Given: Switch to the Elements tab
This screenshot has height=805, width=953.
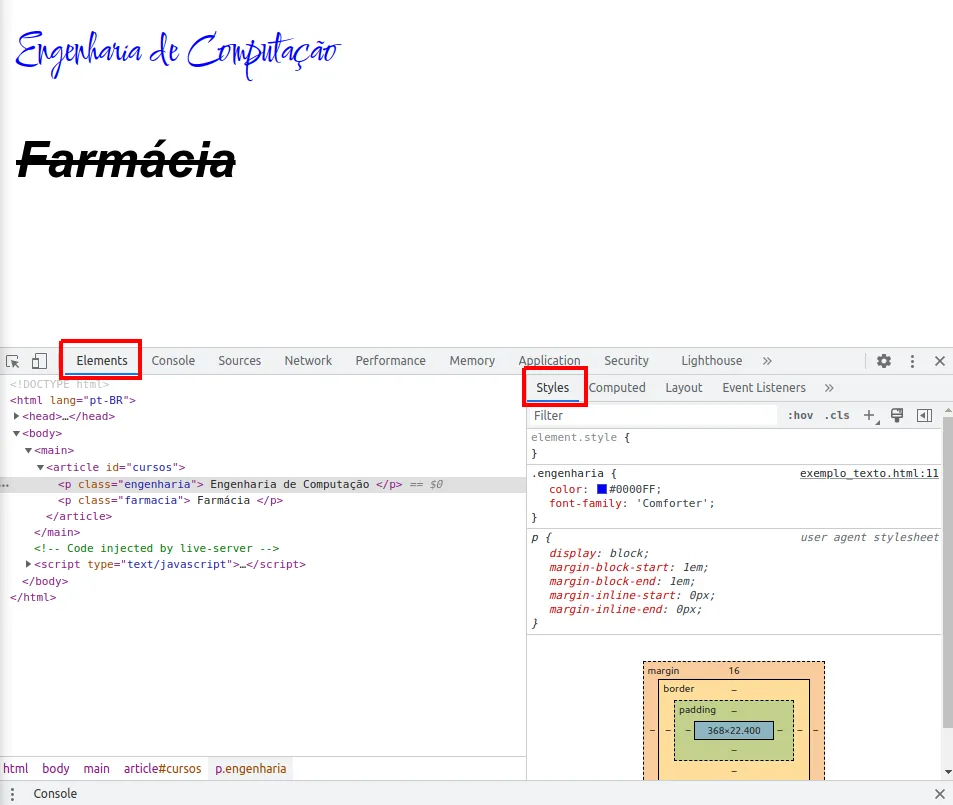Looking at the screenshot, I should pyautogui.click(x=101, y=361).
